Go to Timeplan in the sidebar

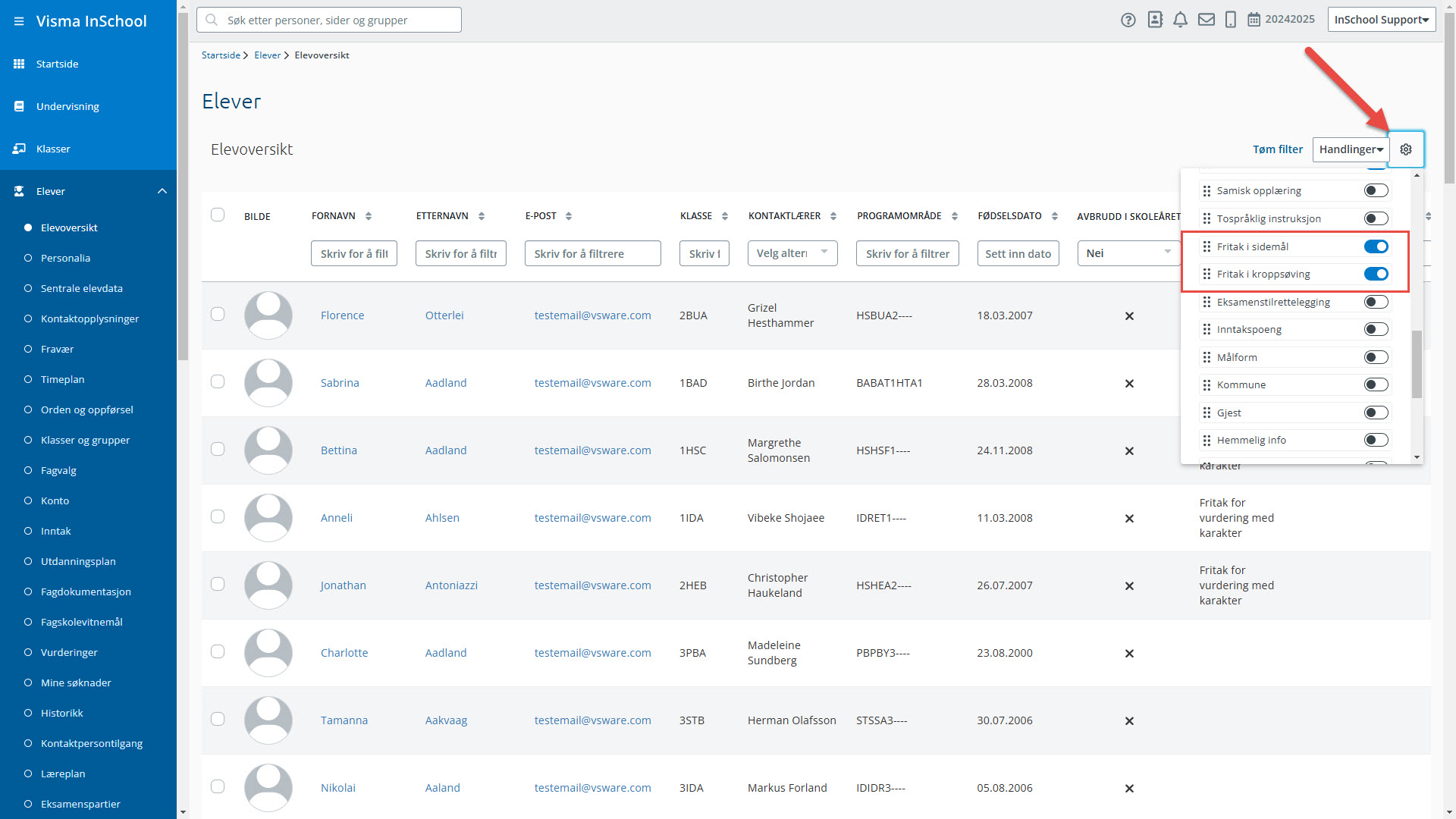click(x=62, y=379)
